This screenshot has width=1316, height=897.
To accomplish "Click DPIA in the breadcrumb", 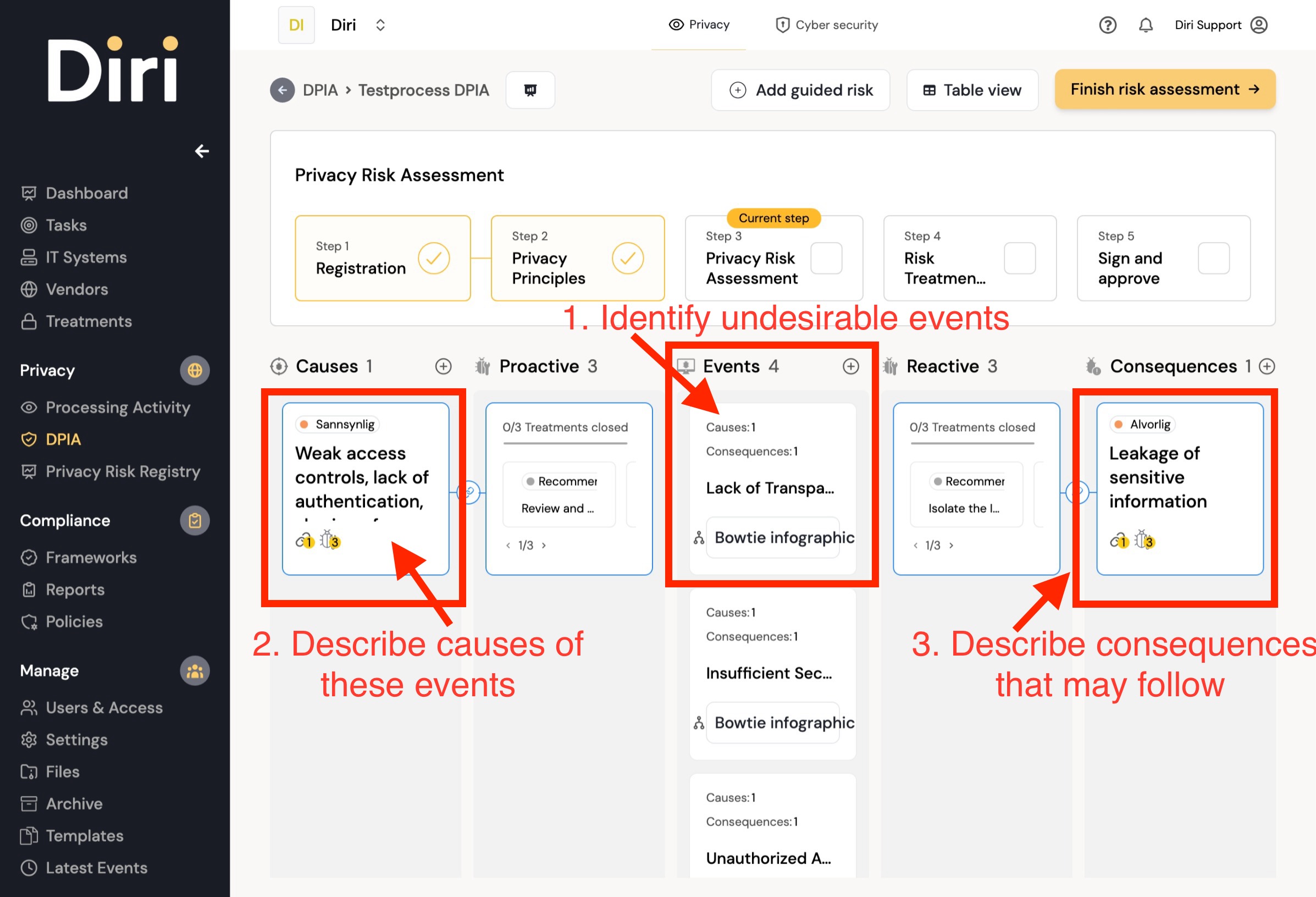I will [x=320, y=90].
